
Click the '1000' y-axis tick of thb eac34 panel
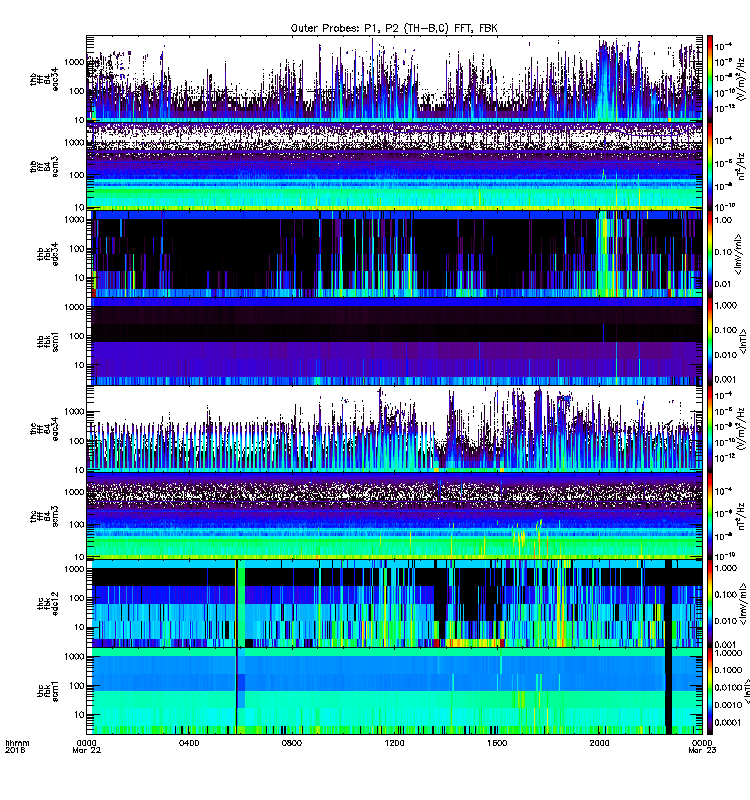(x=74, y=62)
